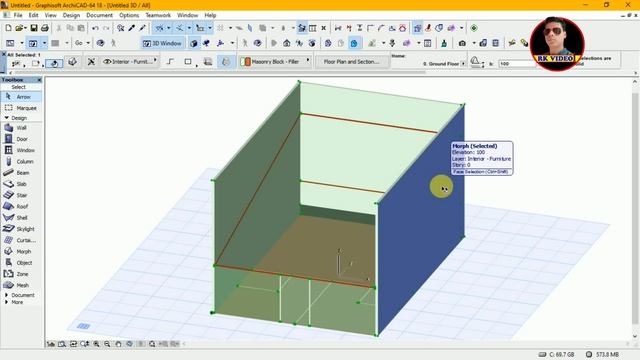Image resolution: width=640 pixels, height=360 pixels.
Task: Click the Zoom In magnifier in bottom bar
Action: 96,344
